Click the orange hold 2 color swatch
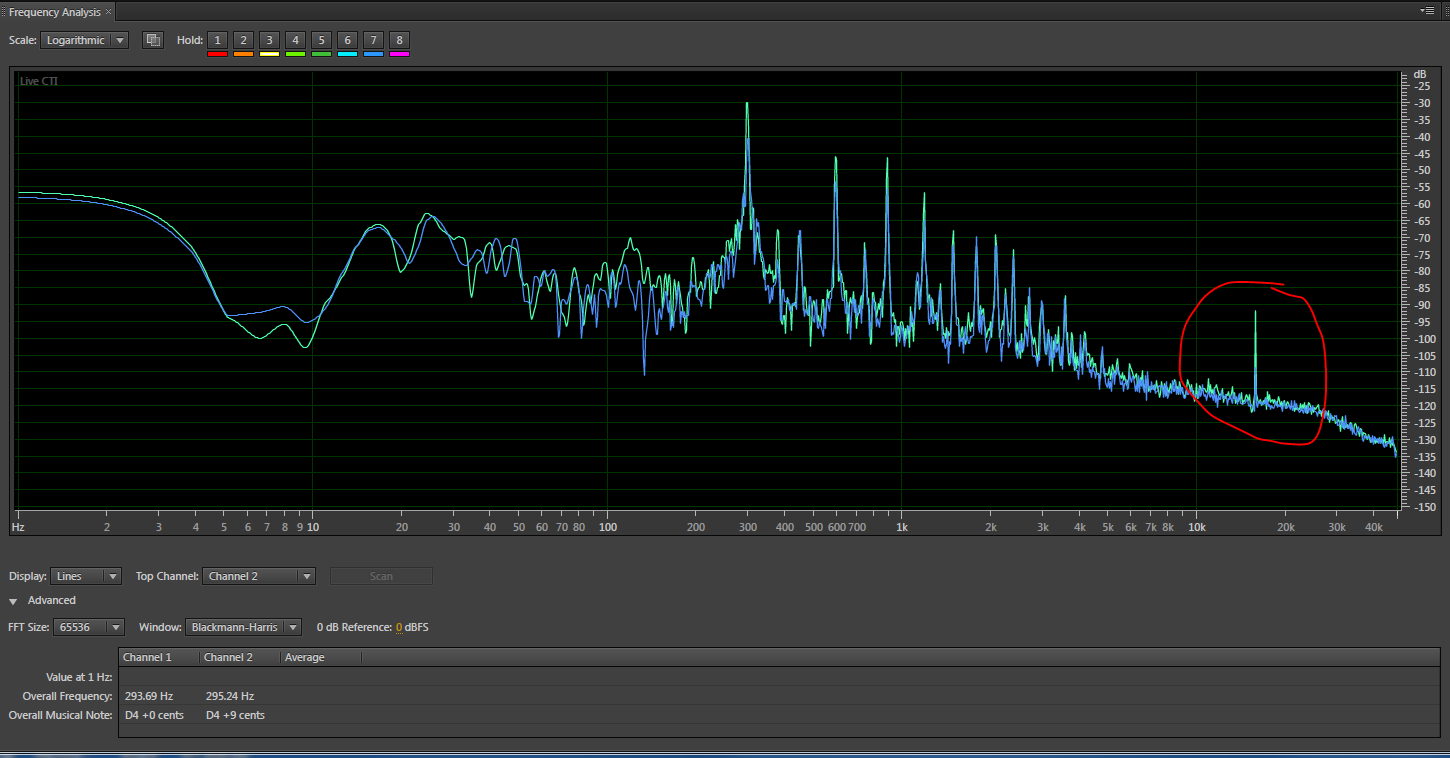The image size is (1450, 758). pos(243,53)
